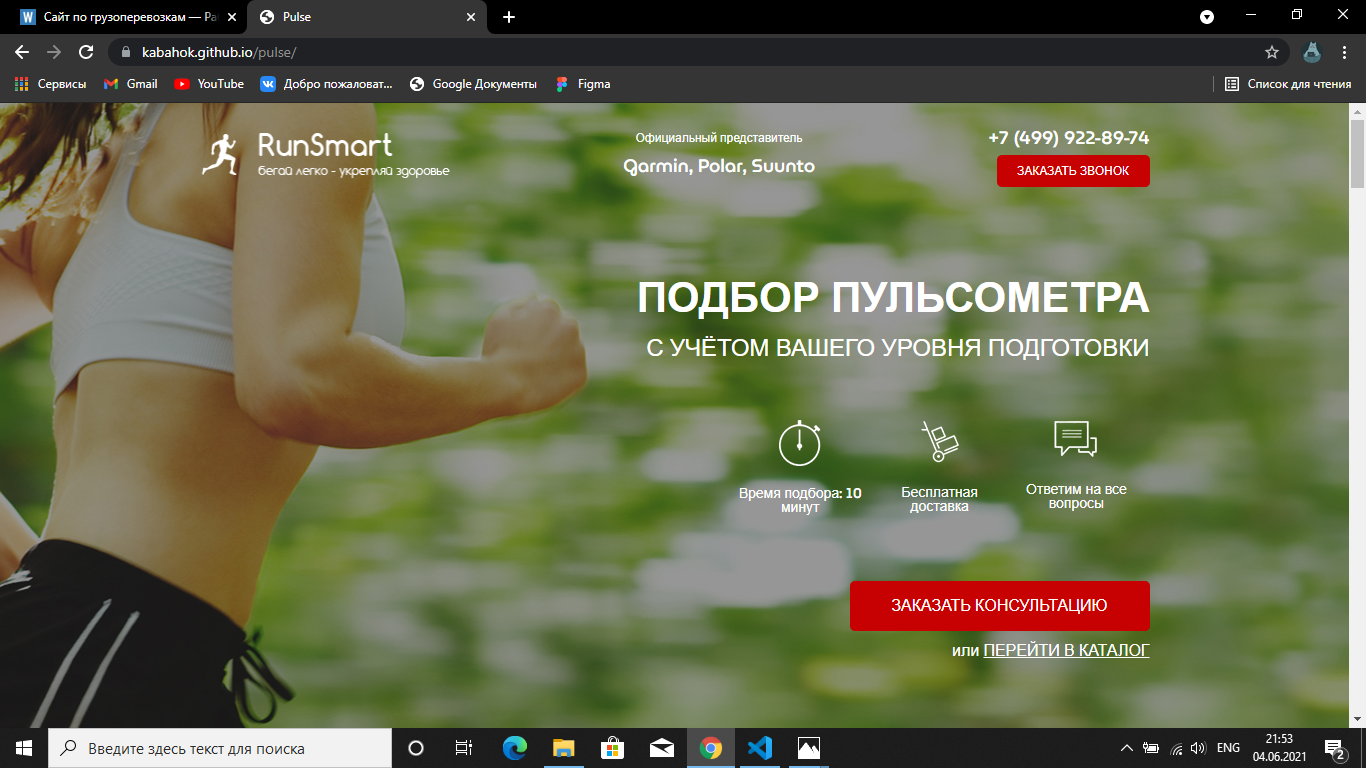
Task: Go back to the previous page
Action: pyautogui.click(x=22, y=52)
